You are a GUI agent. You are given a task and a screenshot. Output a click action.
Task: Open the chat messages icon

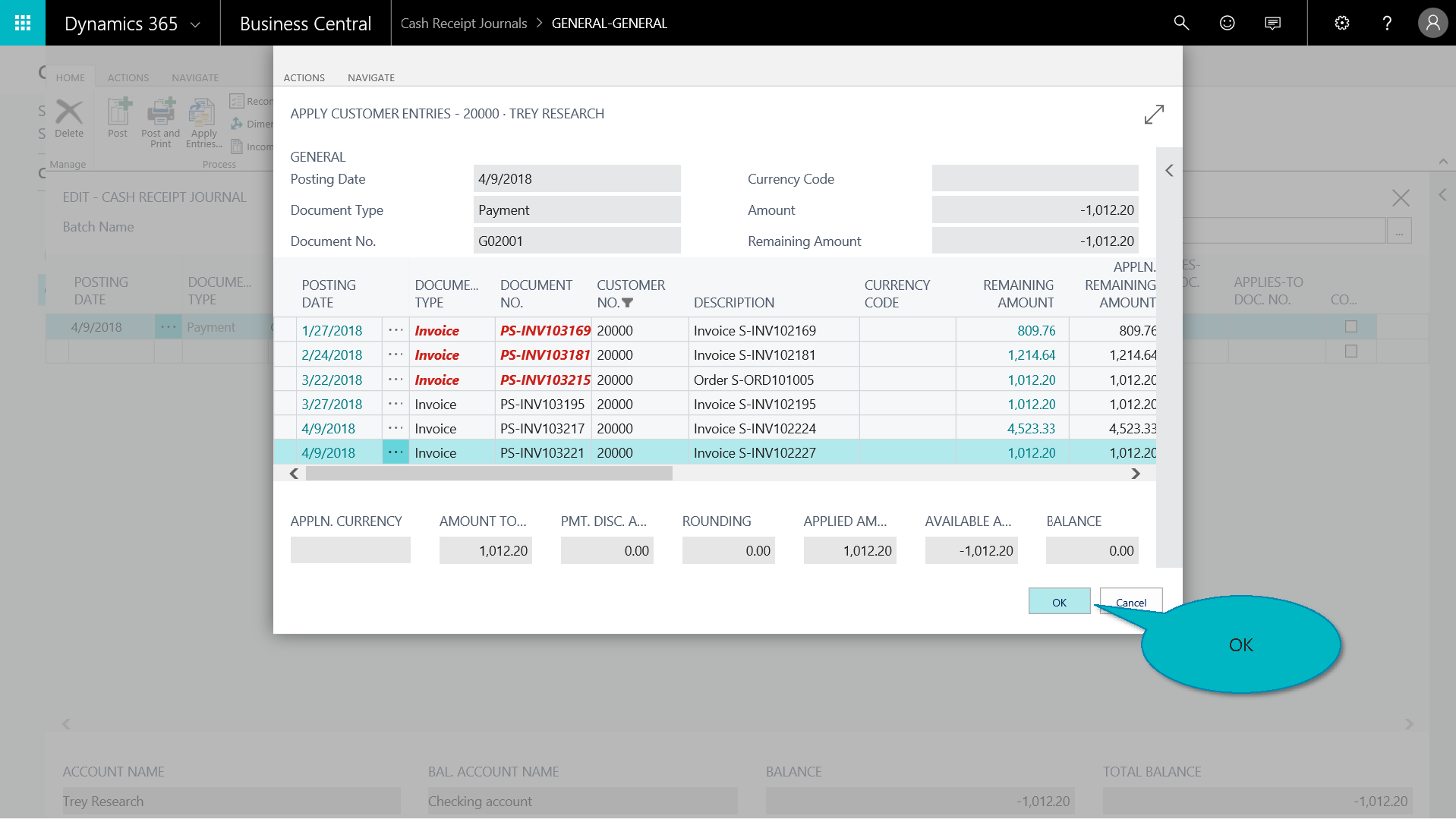1272,23
